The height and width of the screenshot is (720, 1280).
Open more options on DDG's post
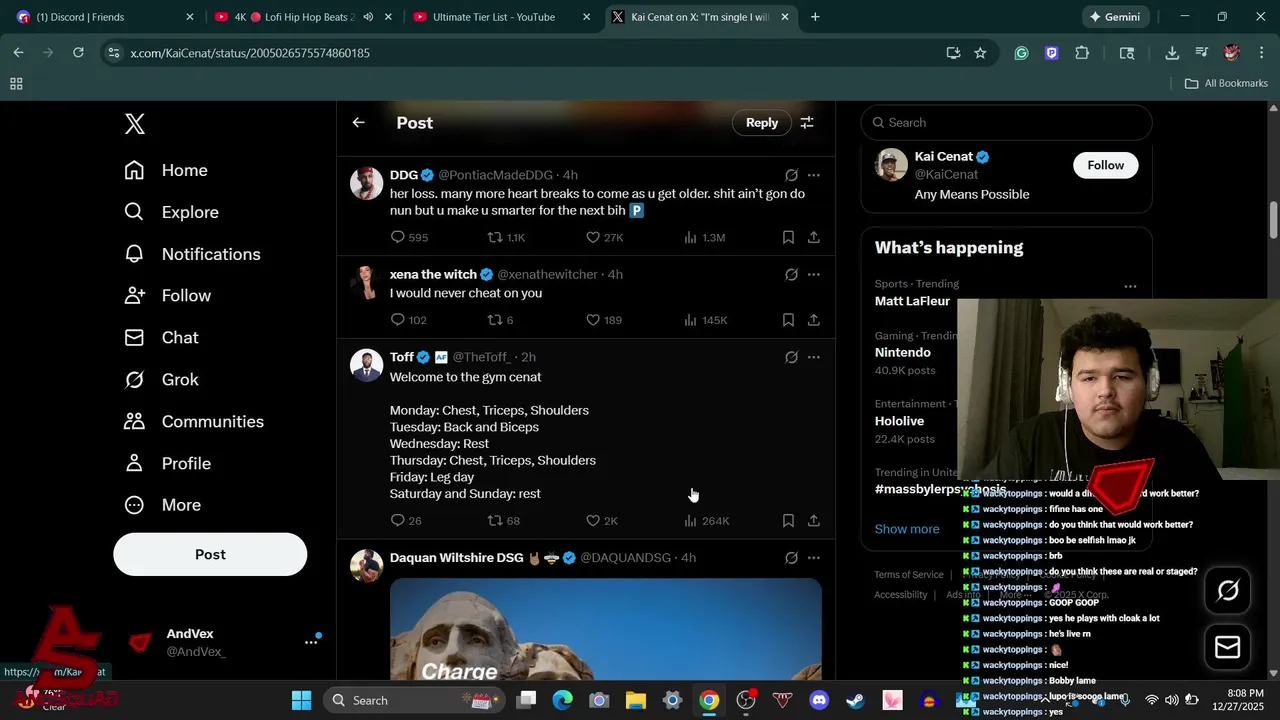[814, 175]
